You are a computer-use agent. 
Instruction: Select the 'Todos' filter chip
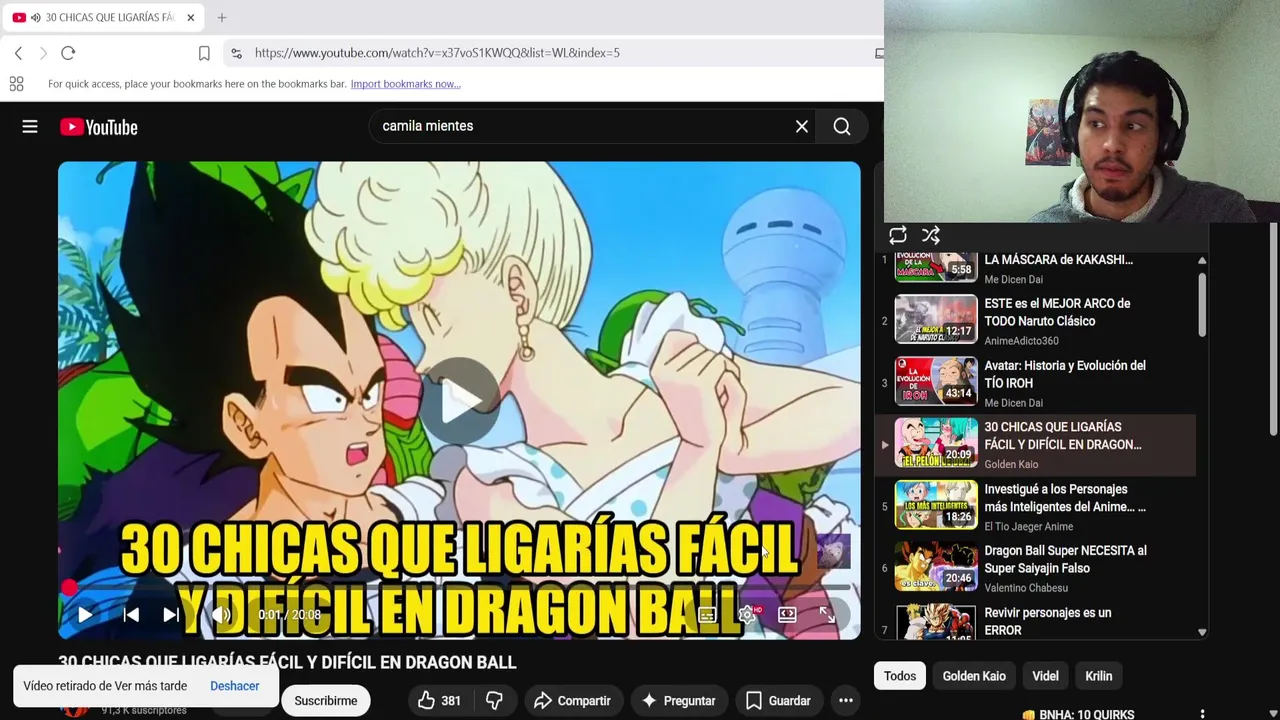(x=900, y=676)
